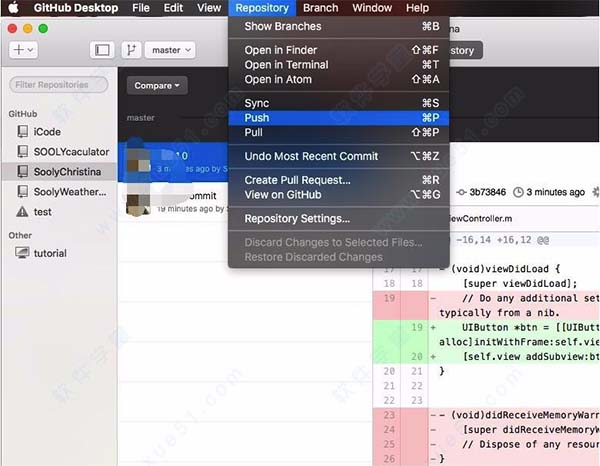The width and height of the screenshot is (600, 466).
Task: Open the Apple menu
Action: pos(13,8)
